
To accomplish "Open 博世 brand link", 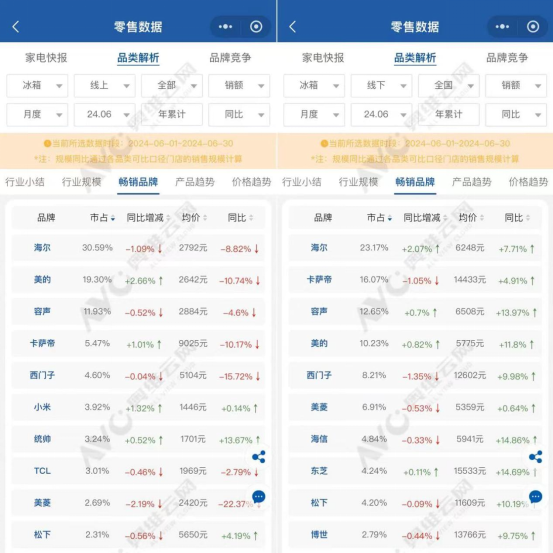I will pyautogui.click(x=319, y=535).
